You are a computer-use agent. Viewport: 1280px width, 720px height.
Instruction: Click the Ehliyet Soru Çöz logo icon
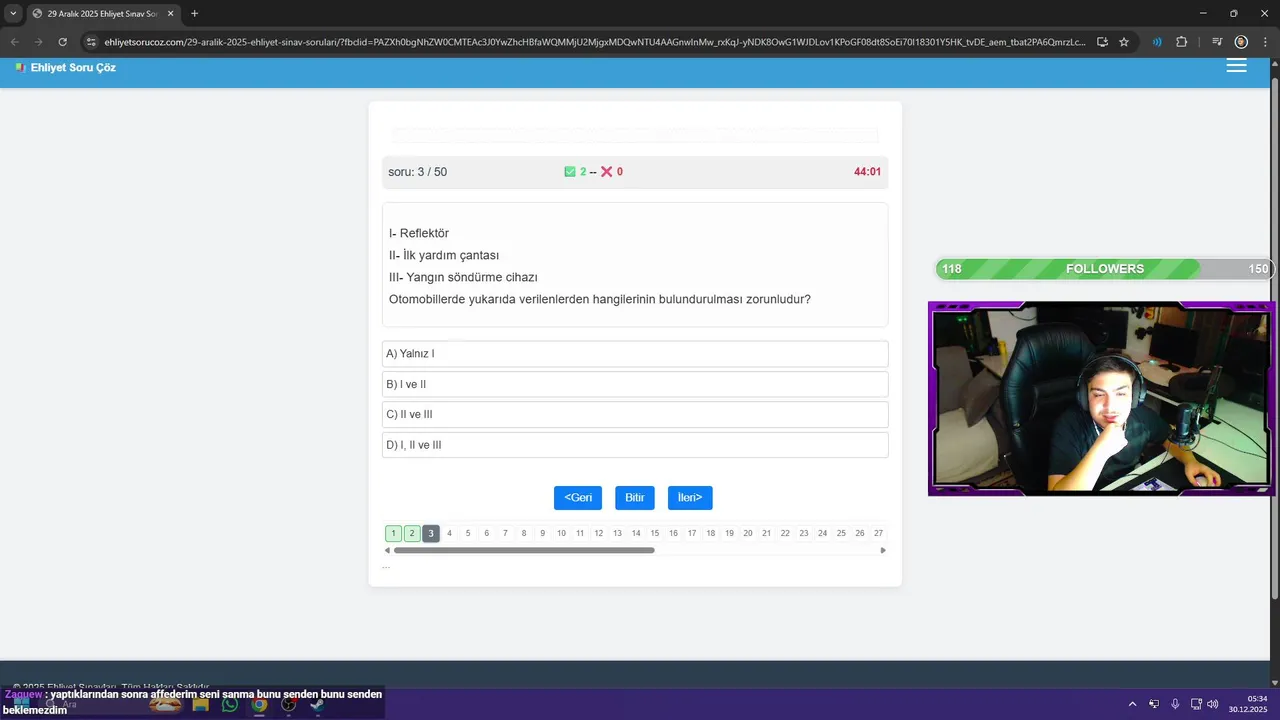click(20, 67)
